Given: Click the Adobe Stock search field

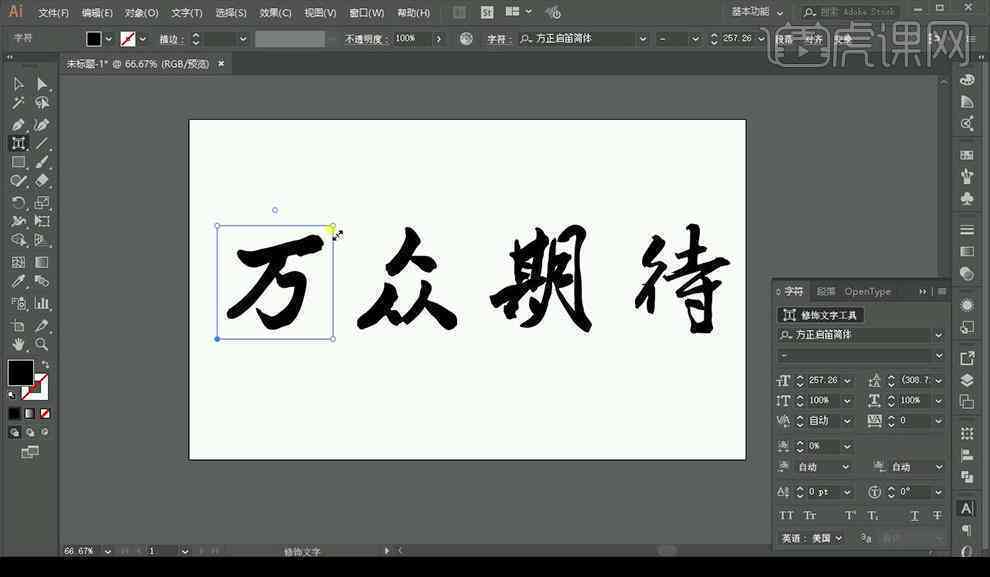Looking at the screenshot, I should coord(852,12).
